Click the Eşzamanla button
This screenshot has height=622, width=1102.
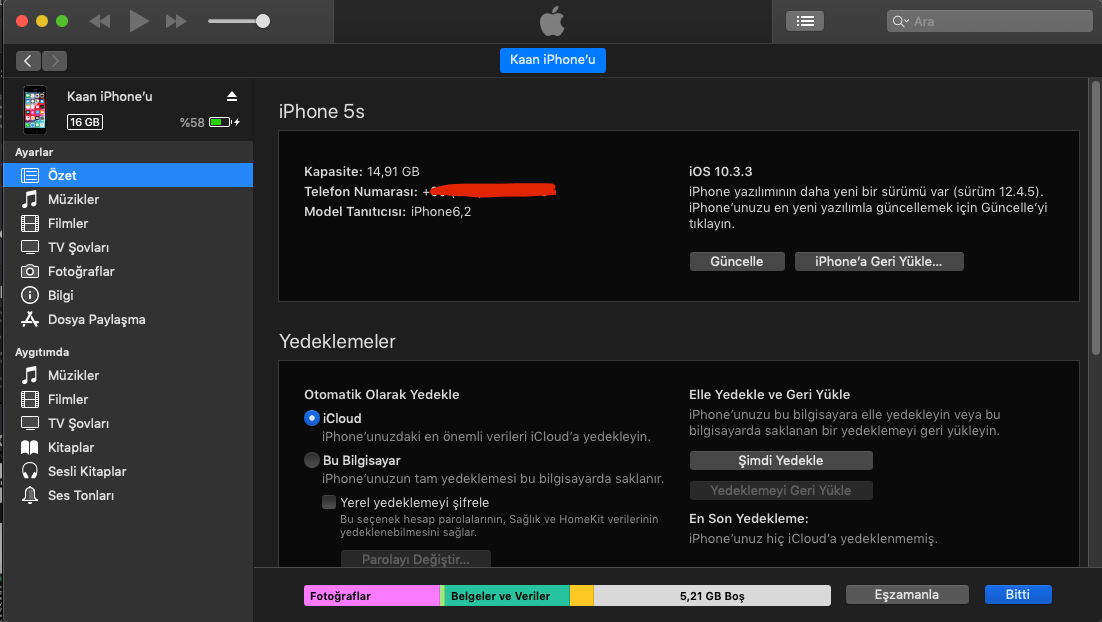(907, 595)
